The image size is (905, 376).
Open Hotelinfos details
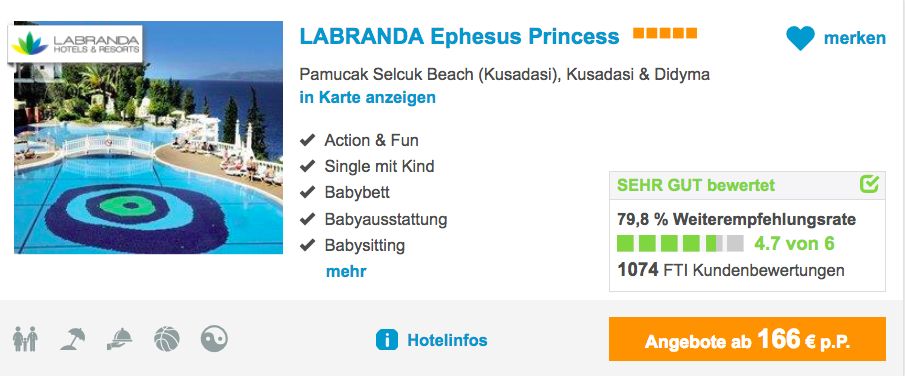click(x=447, y=340)
